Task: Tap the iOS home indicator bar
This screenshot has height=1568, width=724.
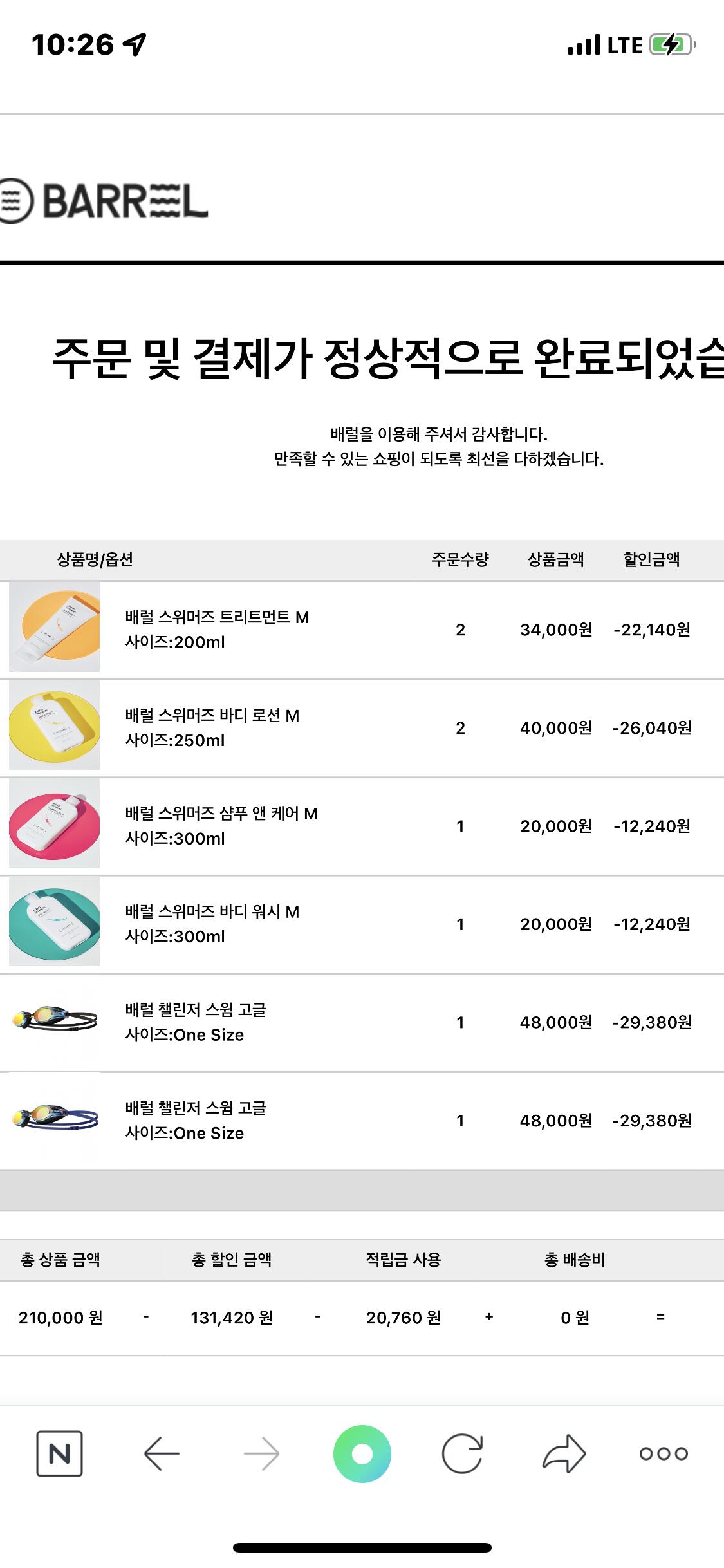Action: (362, 1547)
